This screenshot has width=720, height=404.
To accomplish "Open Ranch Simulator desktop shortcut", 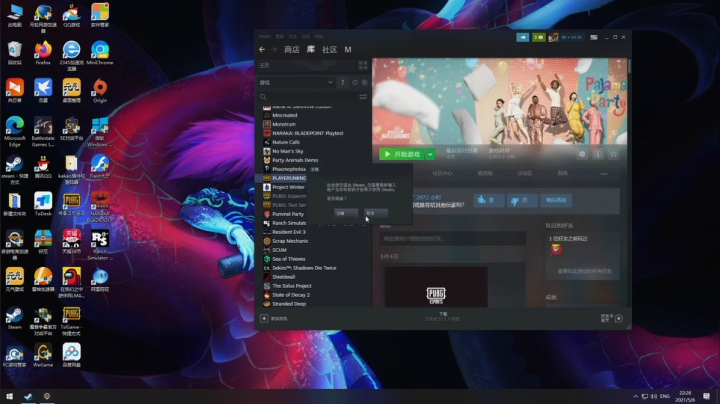I will pos(100,245).
